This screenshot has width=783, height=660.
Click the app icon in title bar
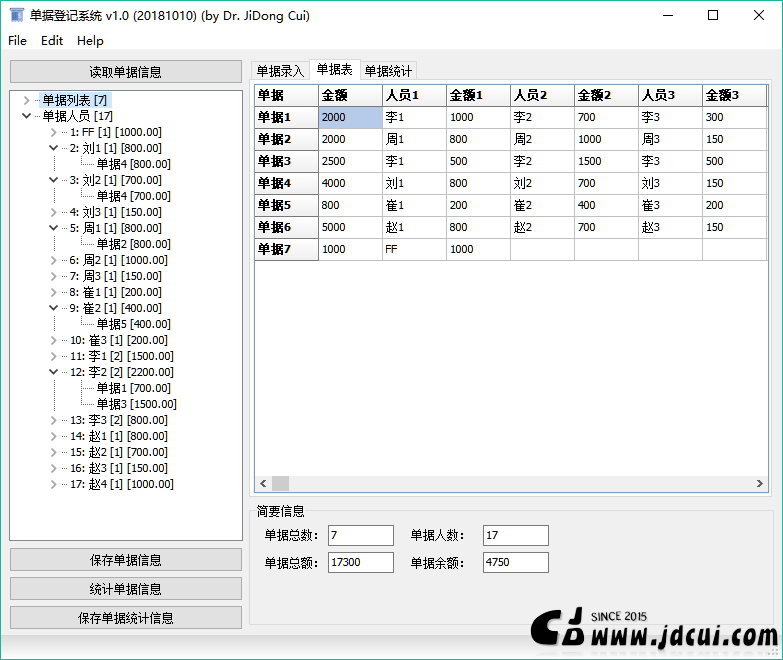(x=16, y=15)
